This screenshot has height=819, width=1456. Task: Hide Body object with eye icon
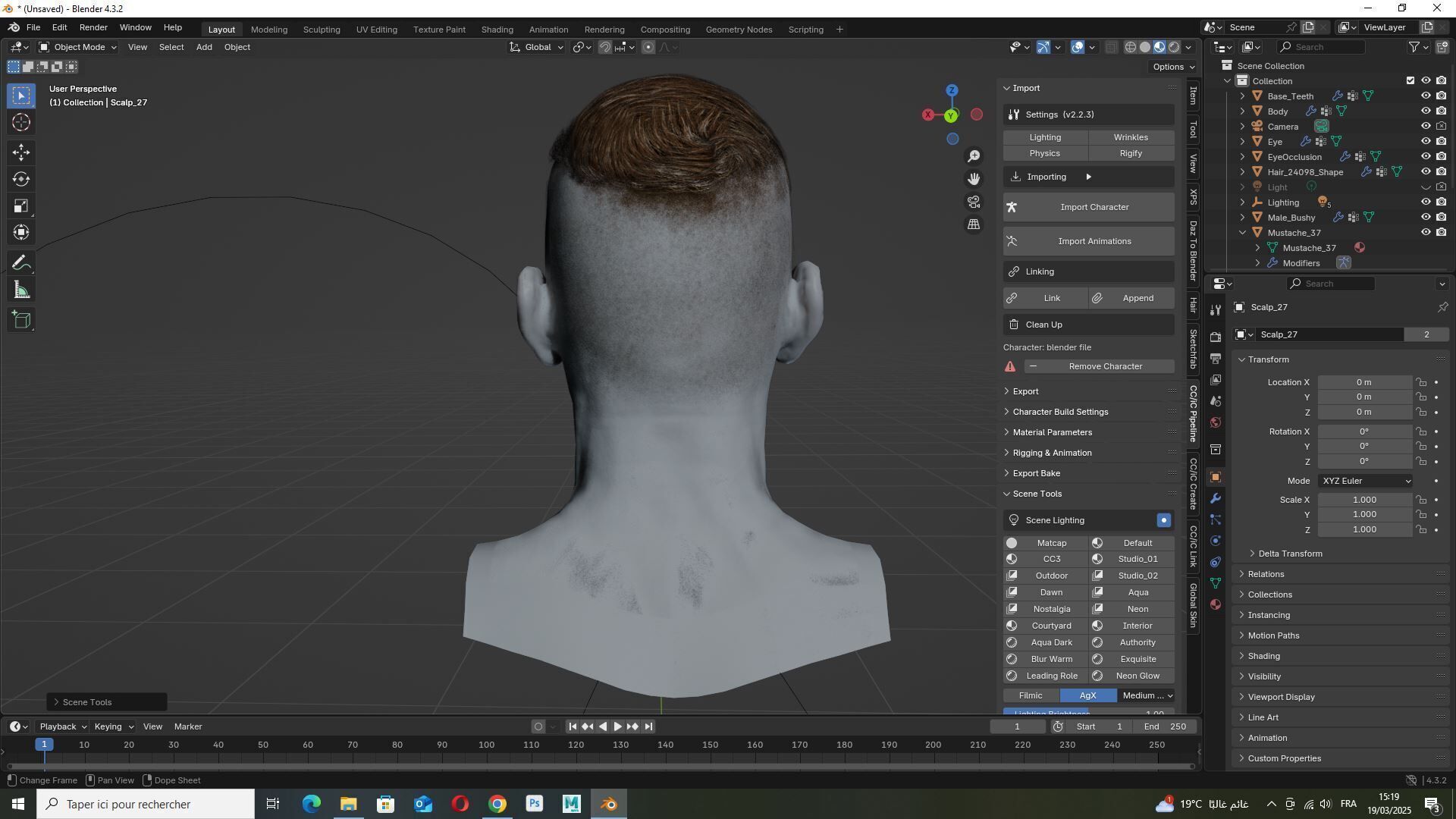point(1426,111)
